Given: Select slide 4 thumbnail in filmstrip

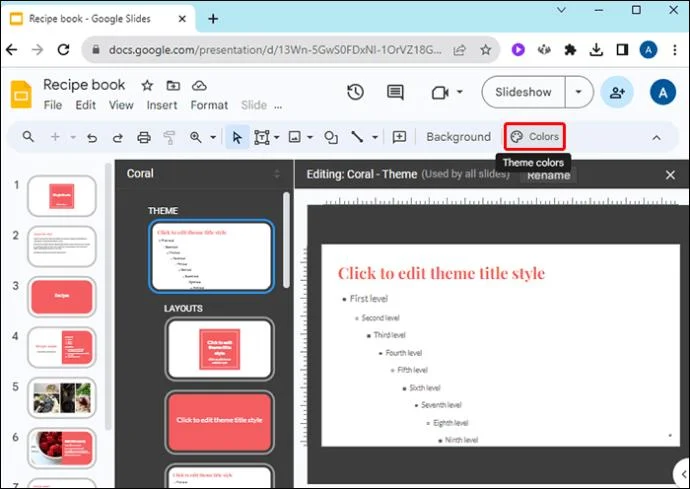Looking at the screenshot, I should point(62,347).
